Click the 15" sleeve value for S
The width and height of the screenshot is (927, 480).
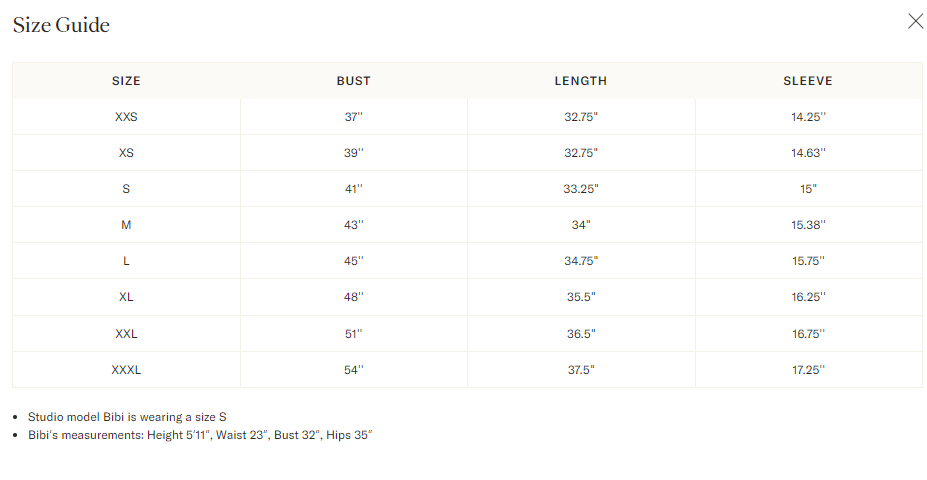tap(808, 189)
